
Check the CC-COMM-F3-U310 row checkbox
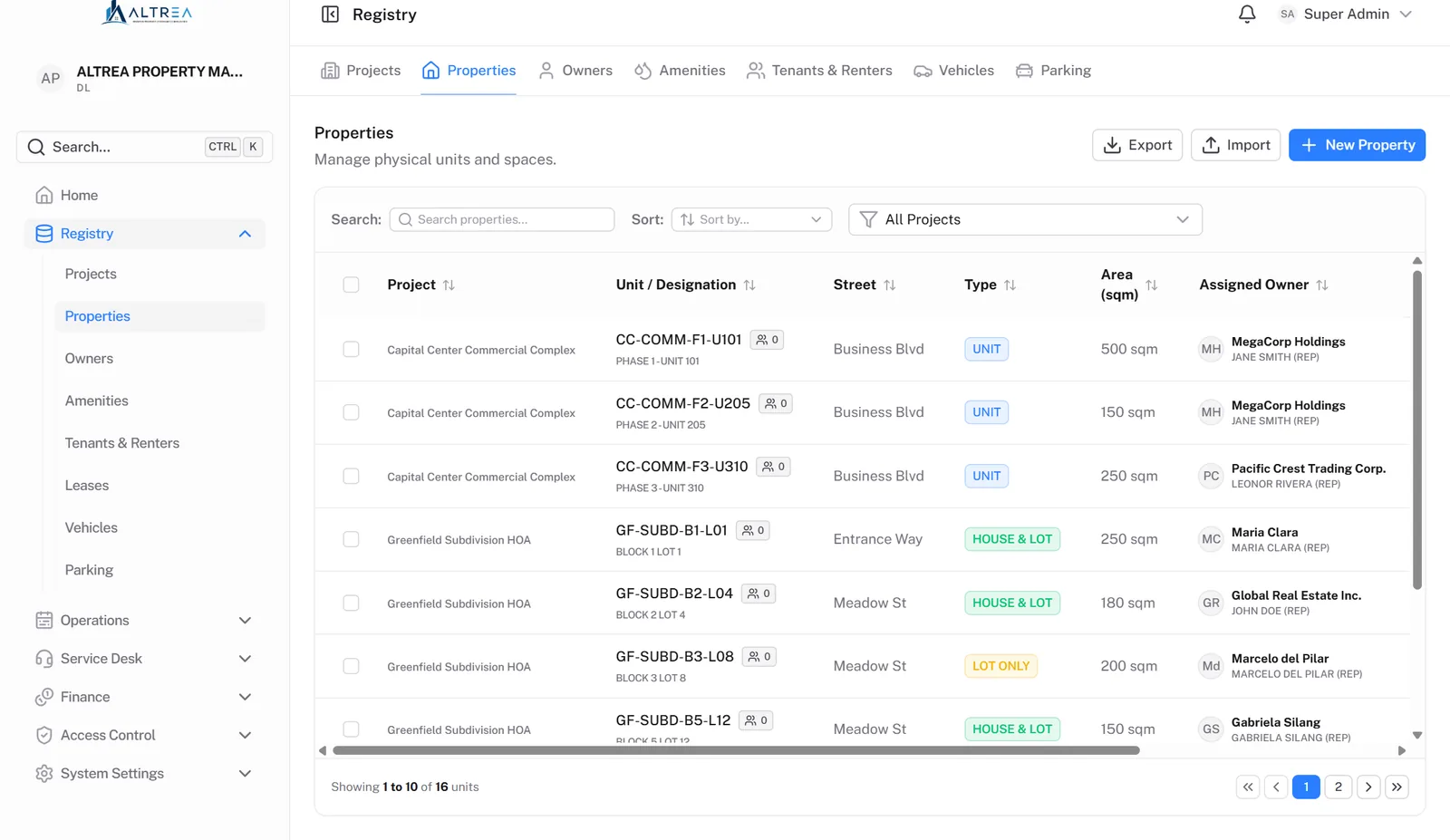coord(351,476)
